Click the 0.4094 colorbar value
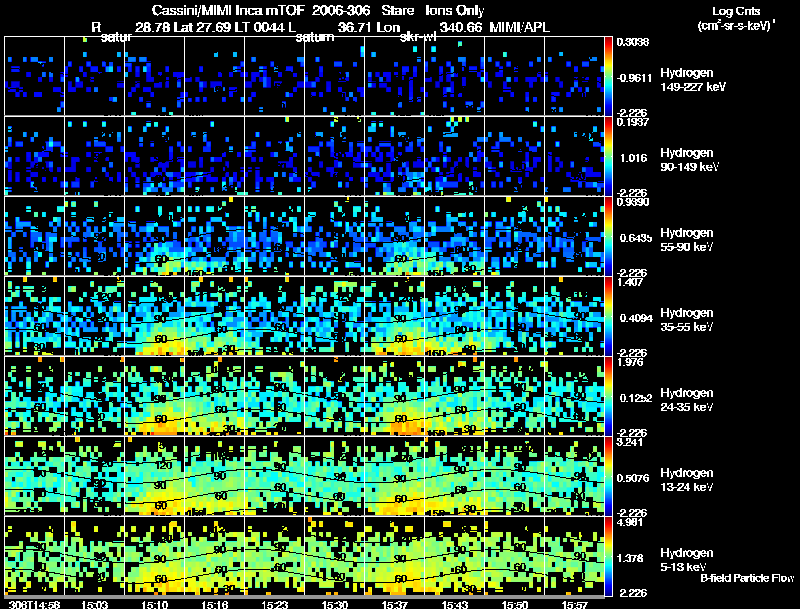Image resolution: width=800 pixels, height=609 pixels. 636,318
